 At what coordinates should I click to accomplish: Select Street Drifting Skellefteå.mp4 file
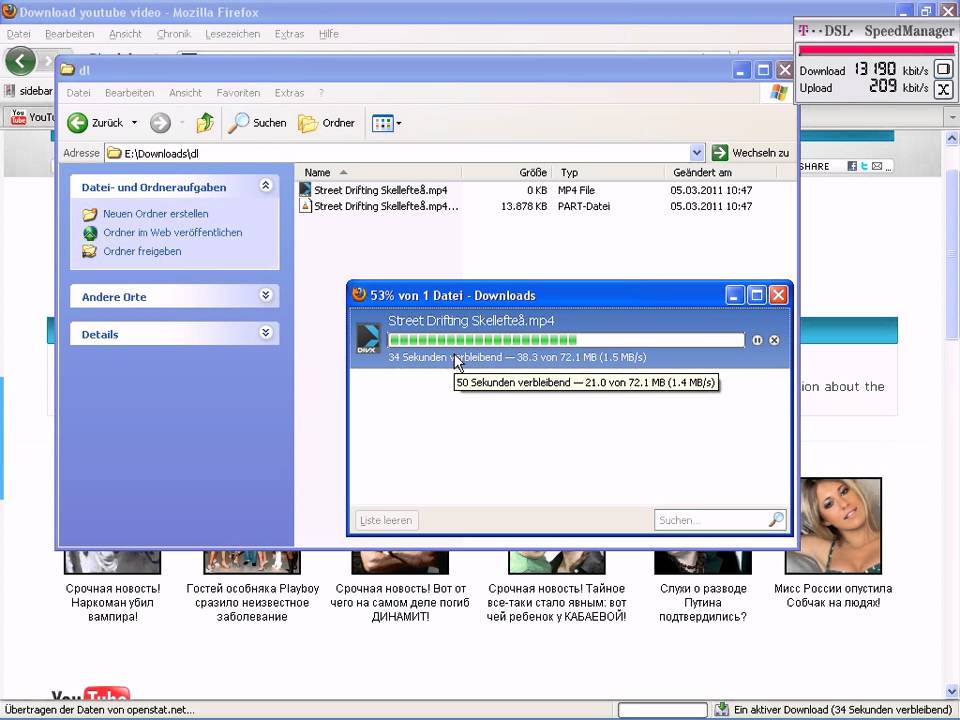click(380, 190)
